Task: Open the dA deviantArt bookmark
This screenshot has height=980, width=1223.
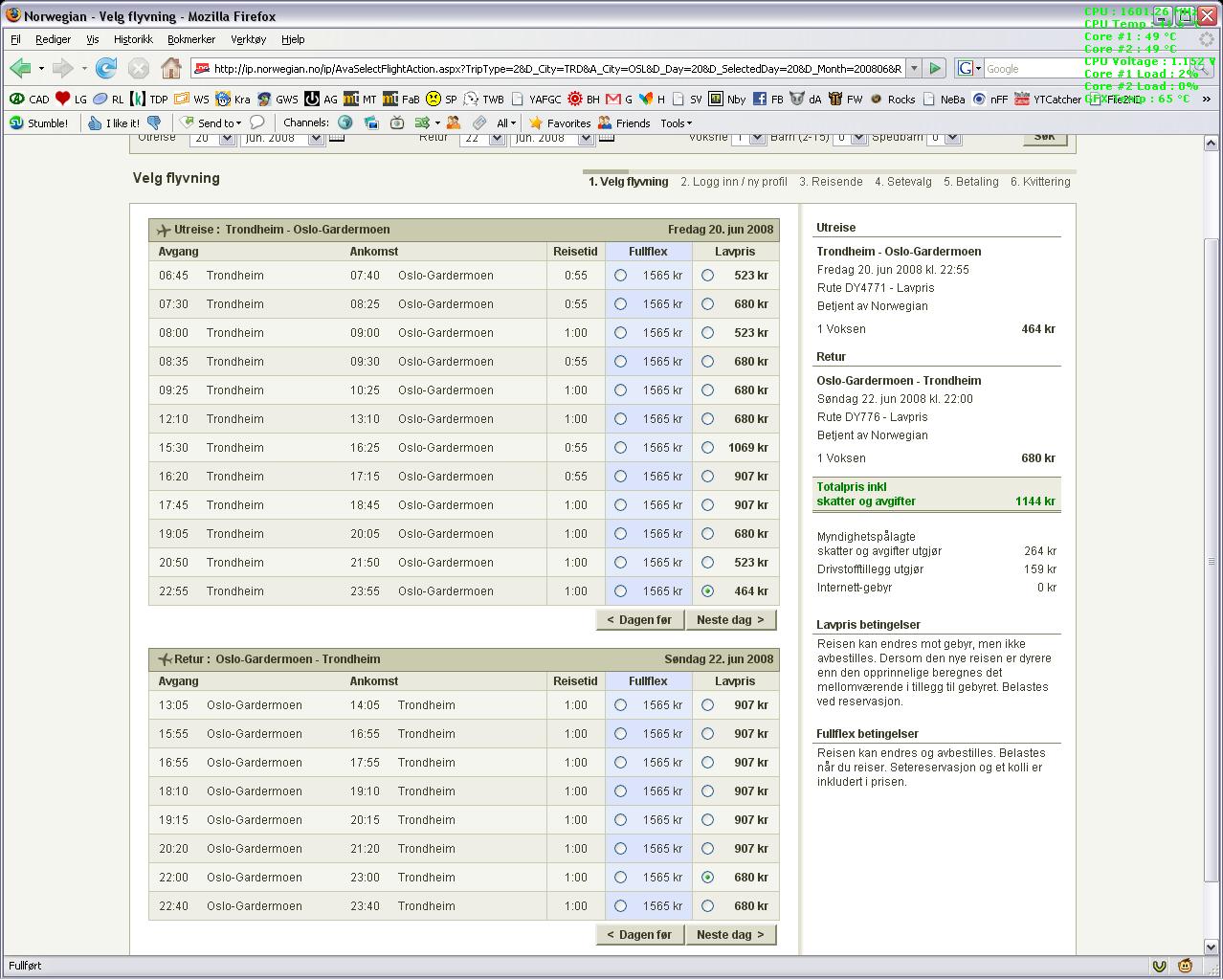Action: [x=806, y=99]
